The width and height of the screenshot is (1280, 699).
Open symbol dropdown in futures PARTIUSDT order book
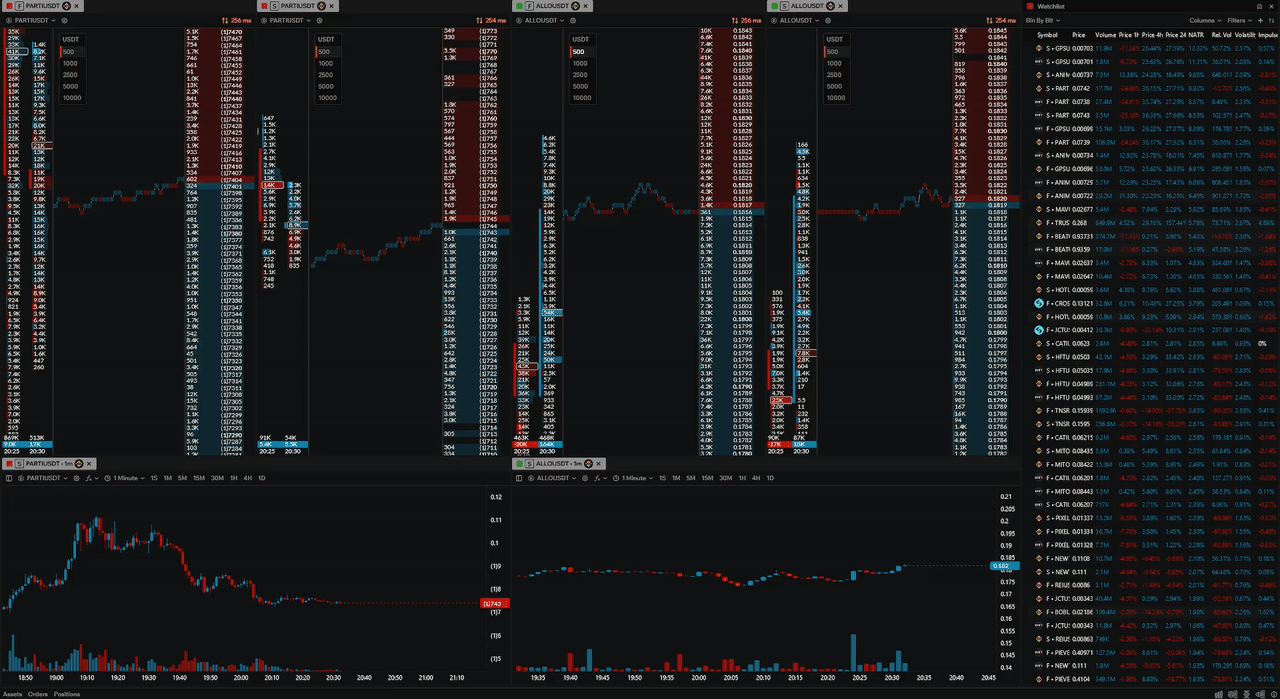[32, 20]
